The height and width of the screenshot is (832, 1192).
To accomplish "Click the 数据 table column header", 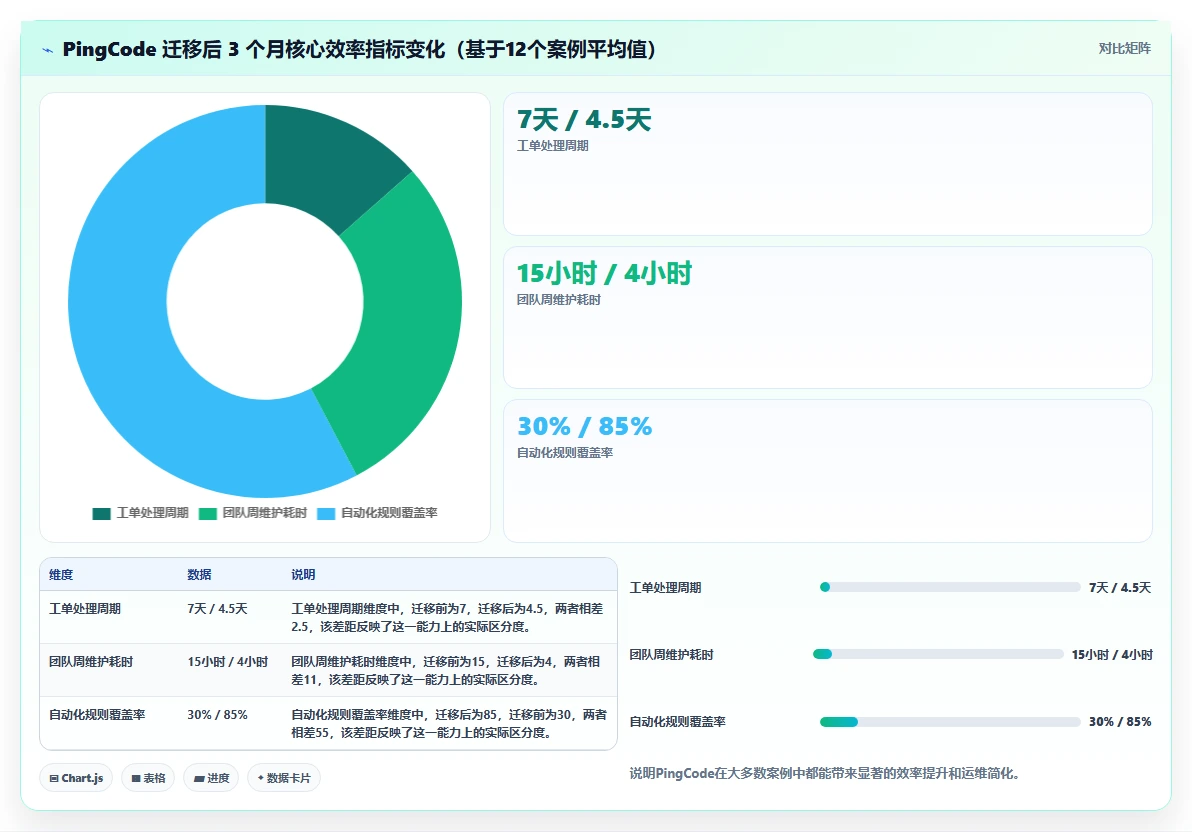I will tap(199, 575).
